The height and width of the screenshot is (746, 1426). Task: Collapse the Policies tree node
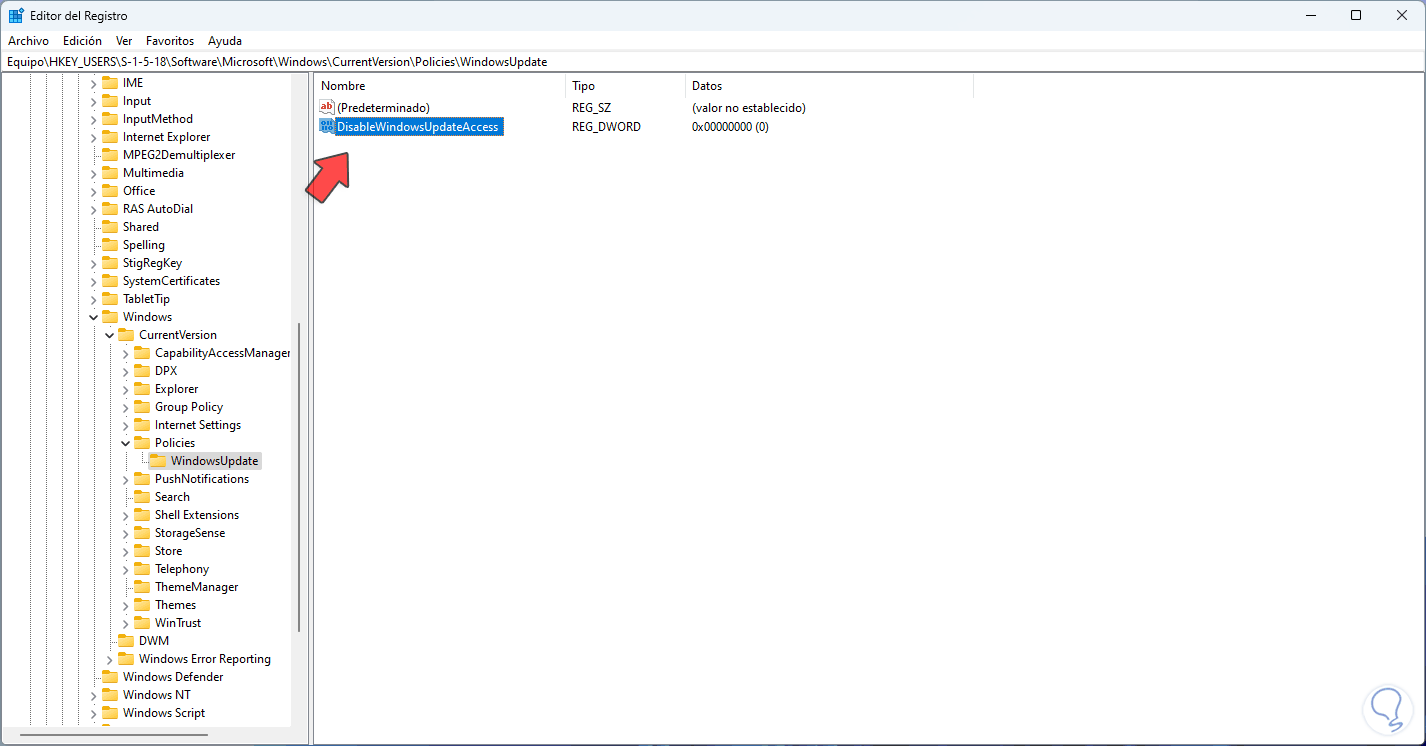click(125, 443)
